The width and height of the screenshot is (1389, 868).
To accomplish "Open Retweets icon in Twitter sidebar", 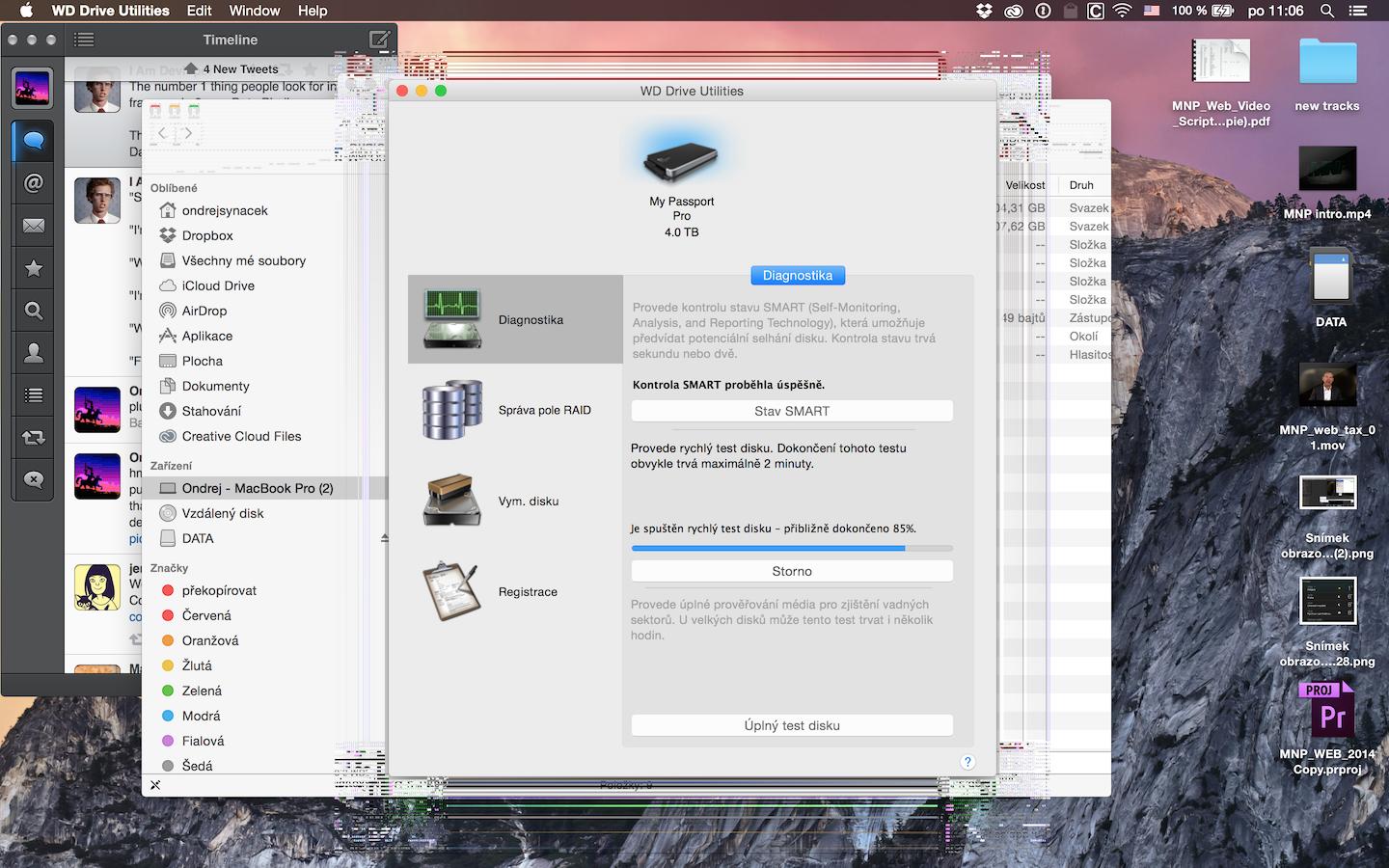I will pos(33,438).
